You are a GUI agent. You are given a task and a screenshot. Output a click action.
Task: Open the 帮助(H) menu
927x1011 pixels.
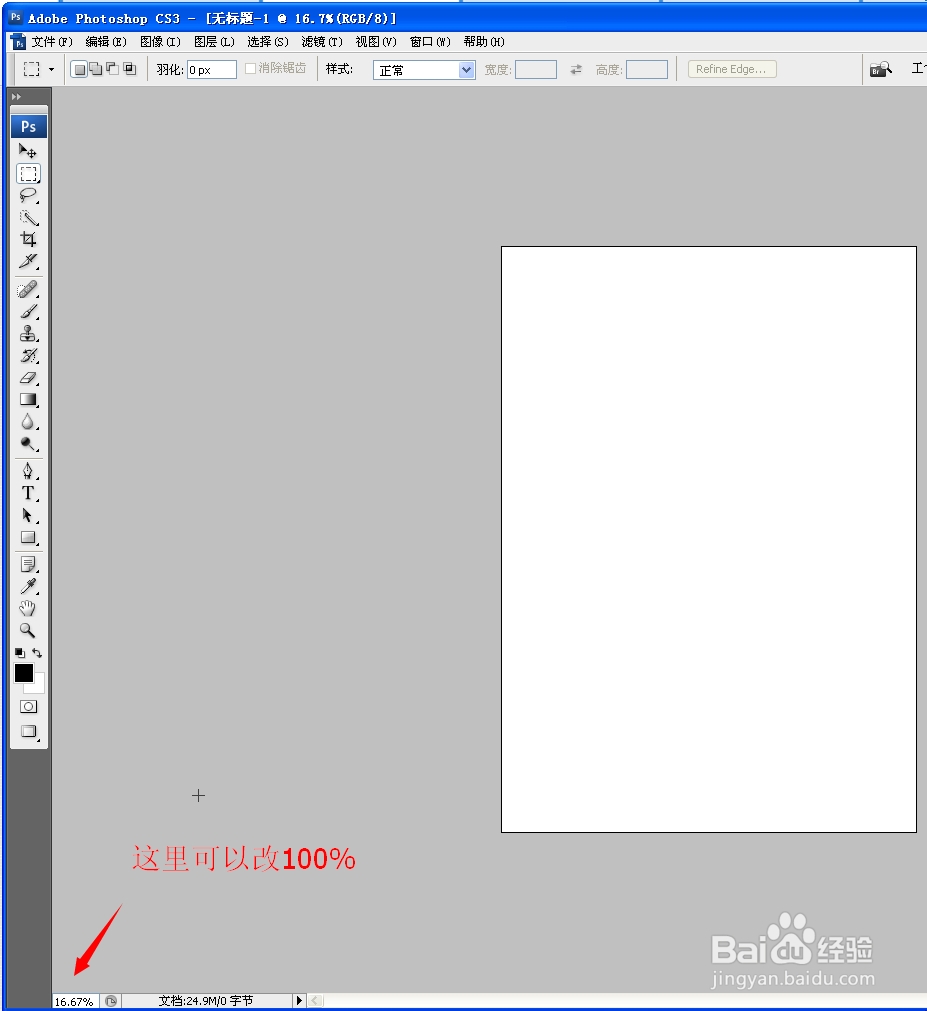tap(483, 42)
